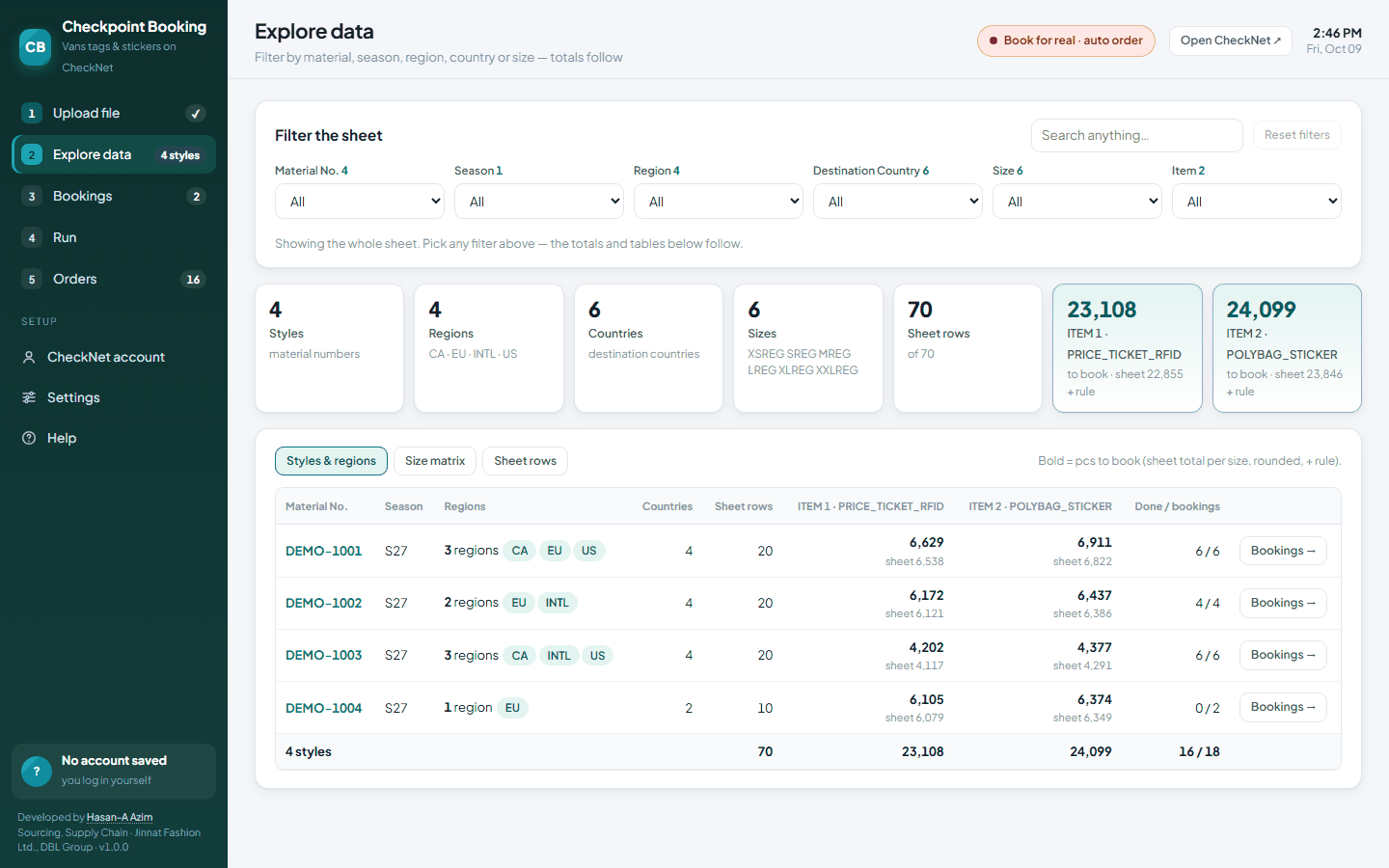Screen dimensions: 1389x868
Task: Click the question mark account status icon
Action: 36,771
